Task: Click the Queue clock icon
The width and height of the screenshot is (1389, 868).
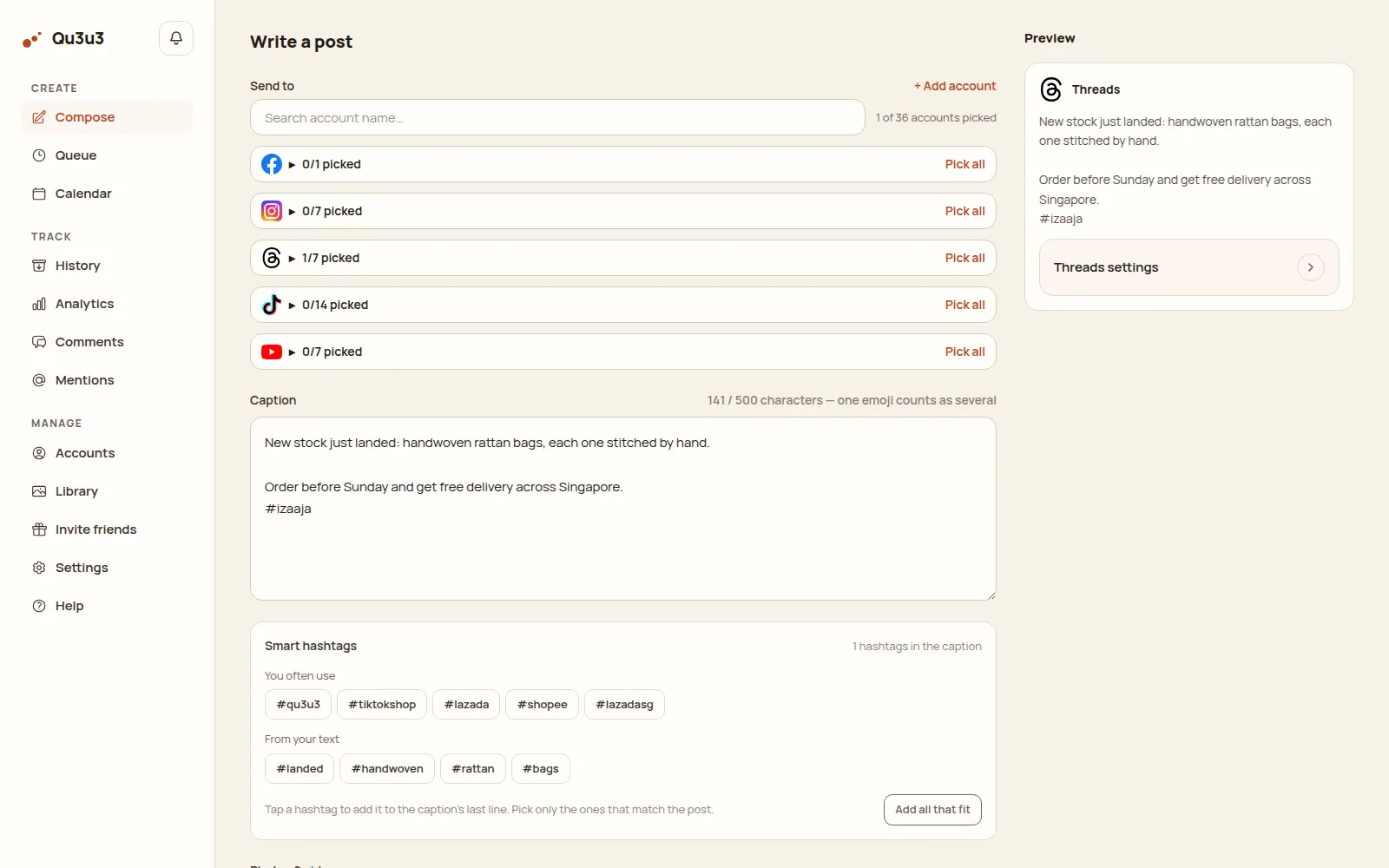Action: click(x=39, y=155)
